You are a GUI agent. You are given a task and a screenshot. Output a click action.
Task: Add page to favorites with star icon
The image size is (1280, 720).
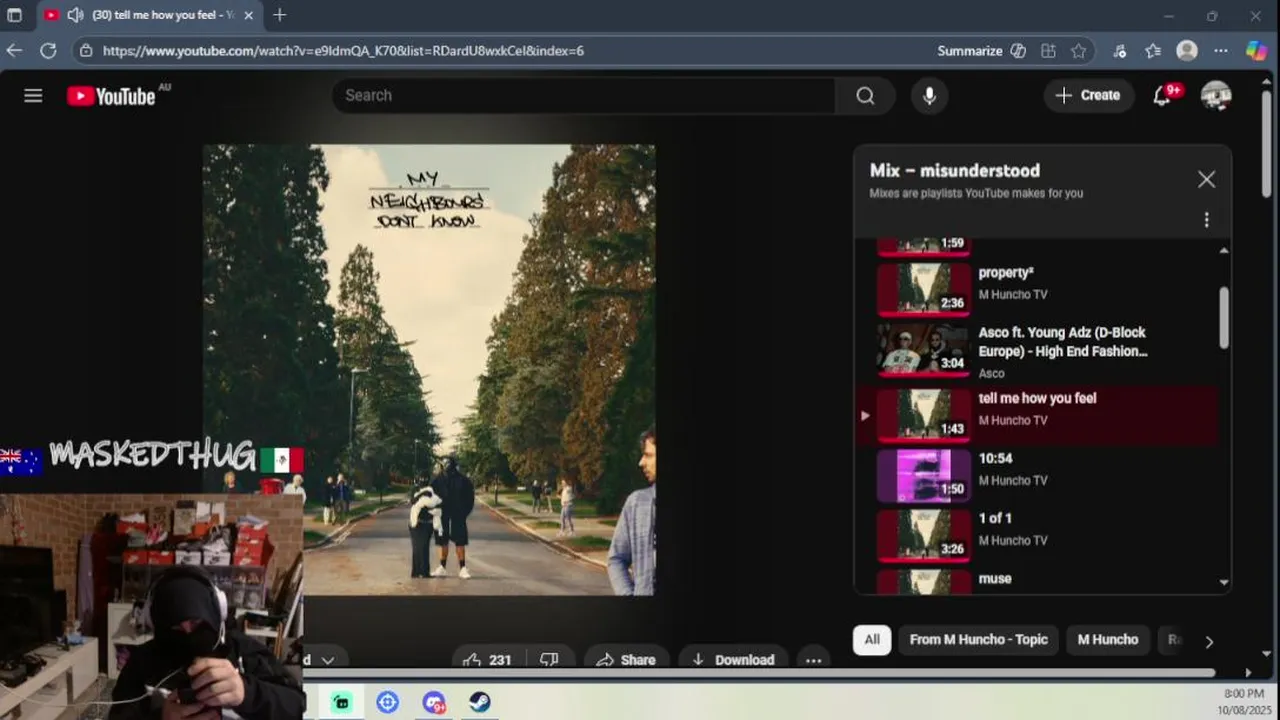(x=1078, y=50)
